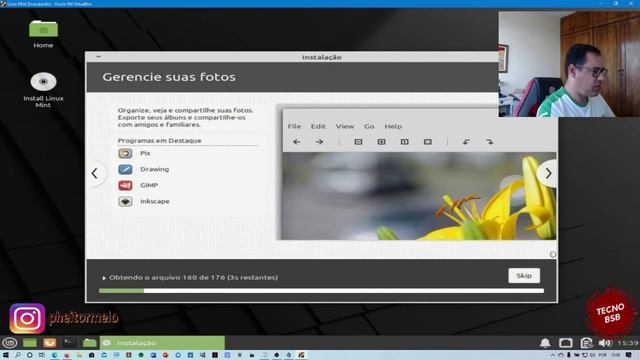Click the green installation progress bar

click(x=321, y=291)
